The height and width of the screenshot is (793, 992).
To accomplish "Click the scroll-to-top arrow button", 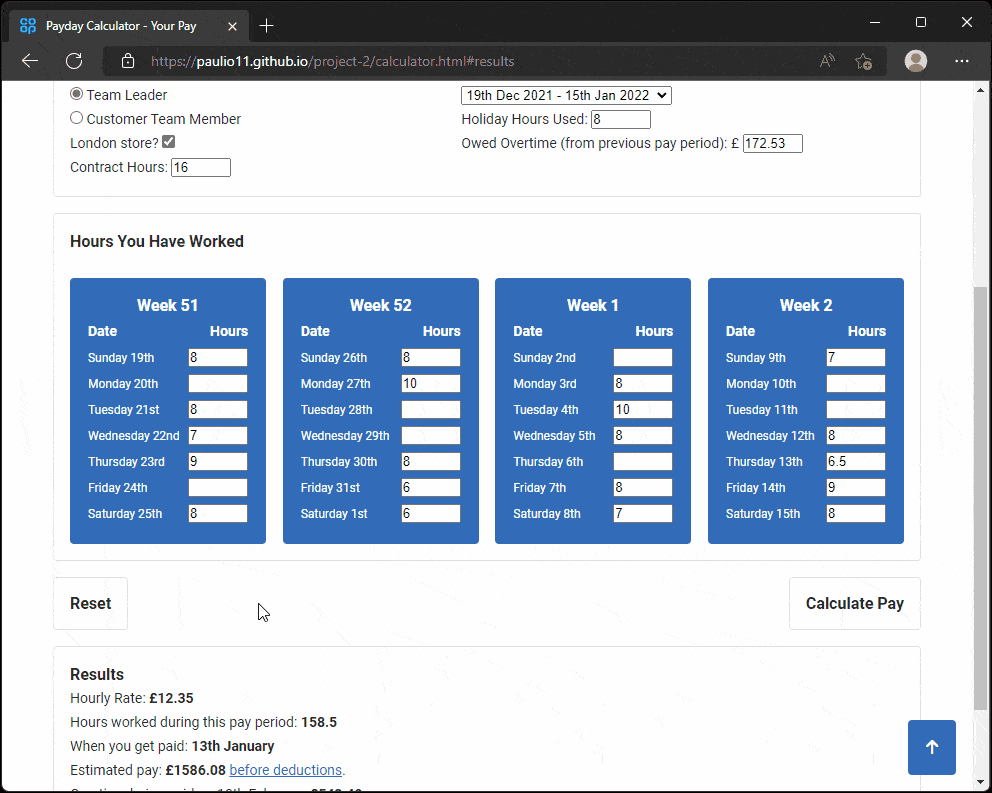I will [931, 747].
